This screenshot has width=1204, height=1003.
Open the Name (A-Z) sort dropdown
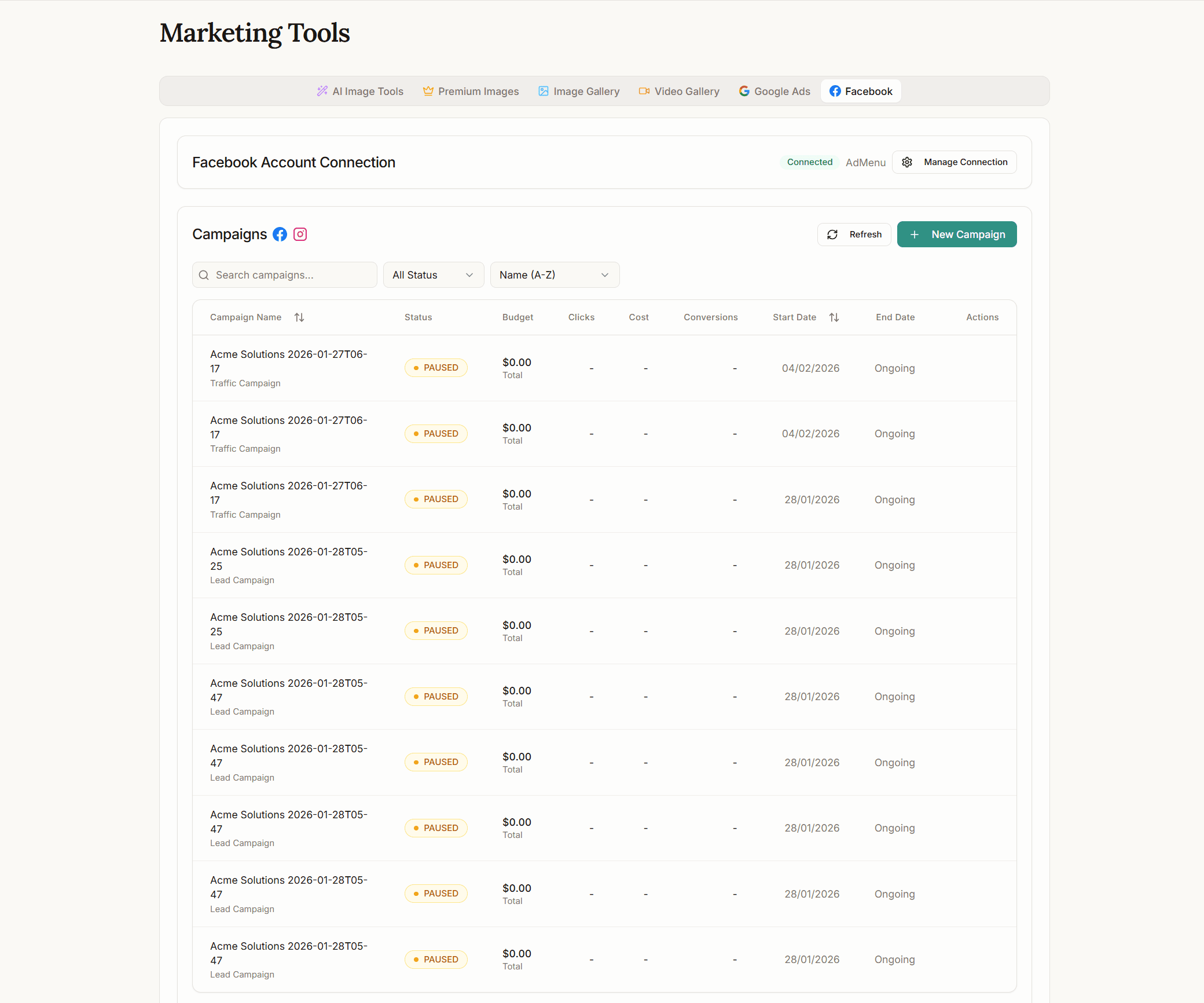pos(555,275)
